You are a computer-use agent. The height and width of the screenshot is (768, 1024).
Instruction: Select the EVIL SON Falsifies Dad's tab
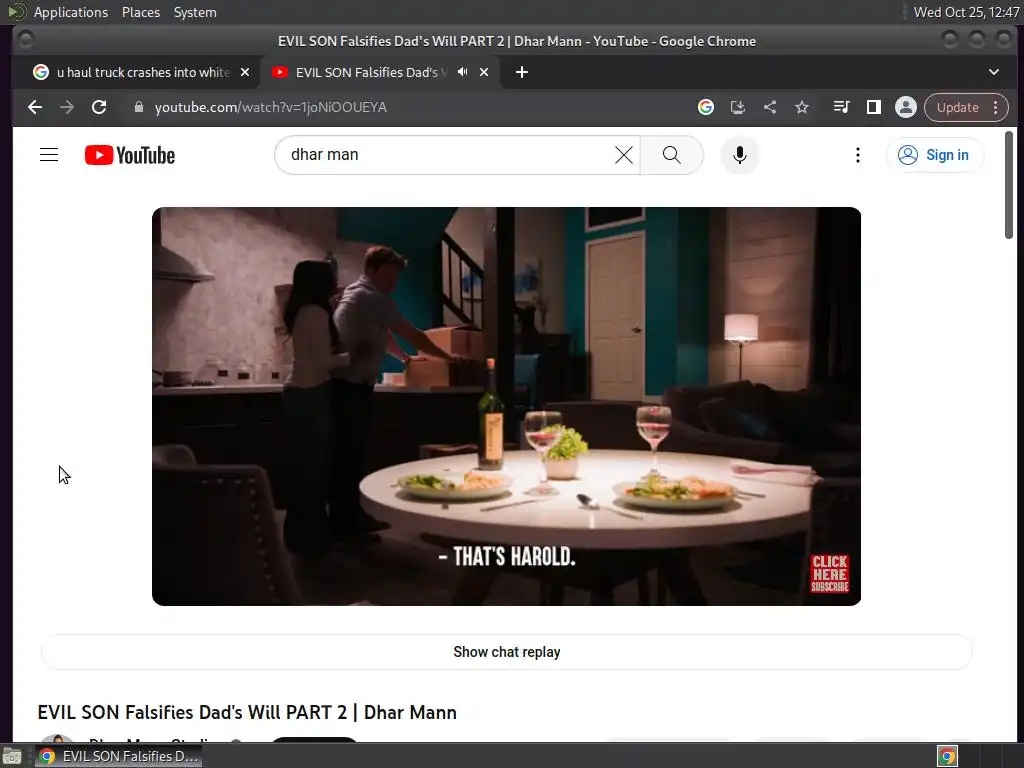point(371,72)
